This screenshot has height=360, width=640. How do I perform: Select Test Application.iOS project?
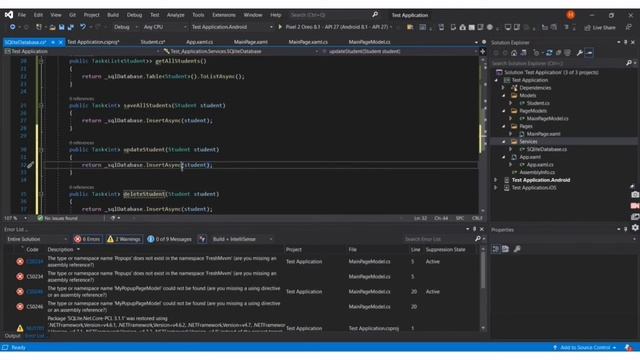pos(534,188)
